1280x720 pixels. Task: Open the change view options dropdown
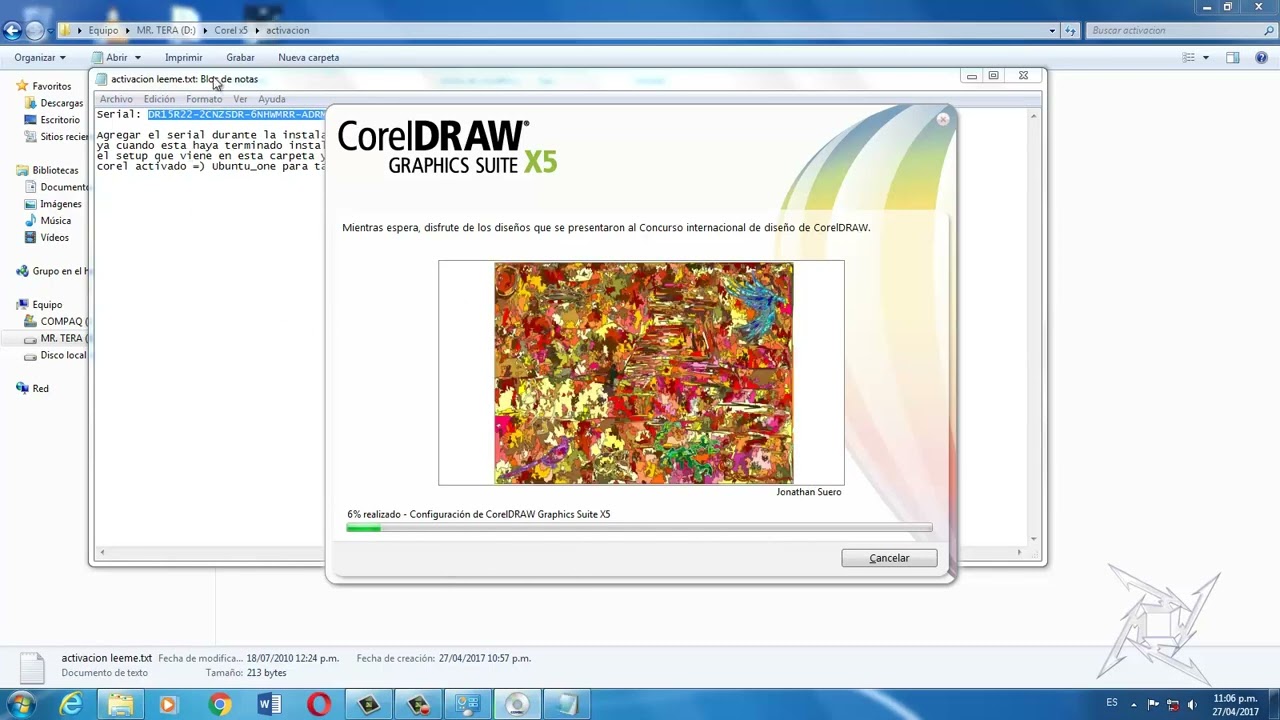click(1206, 58)
